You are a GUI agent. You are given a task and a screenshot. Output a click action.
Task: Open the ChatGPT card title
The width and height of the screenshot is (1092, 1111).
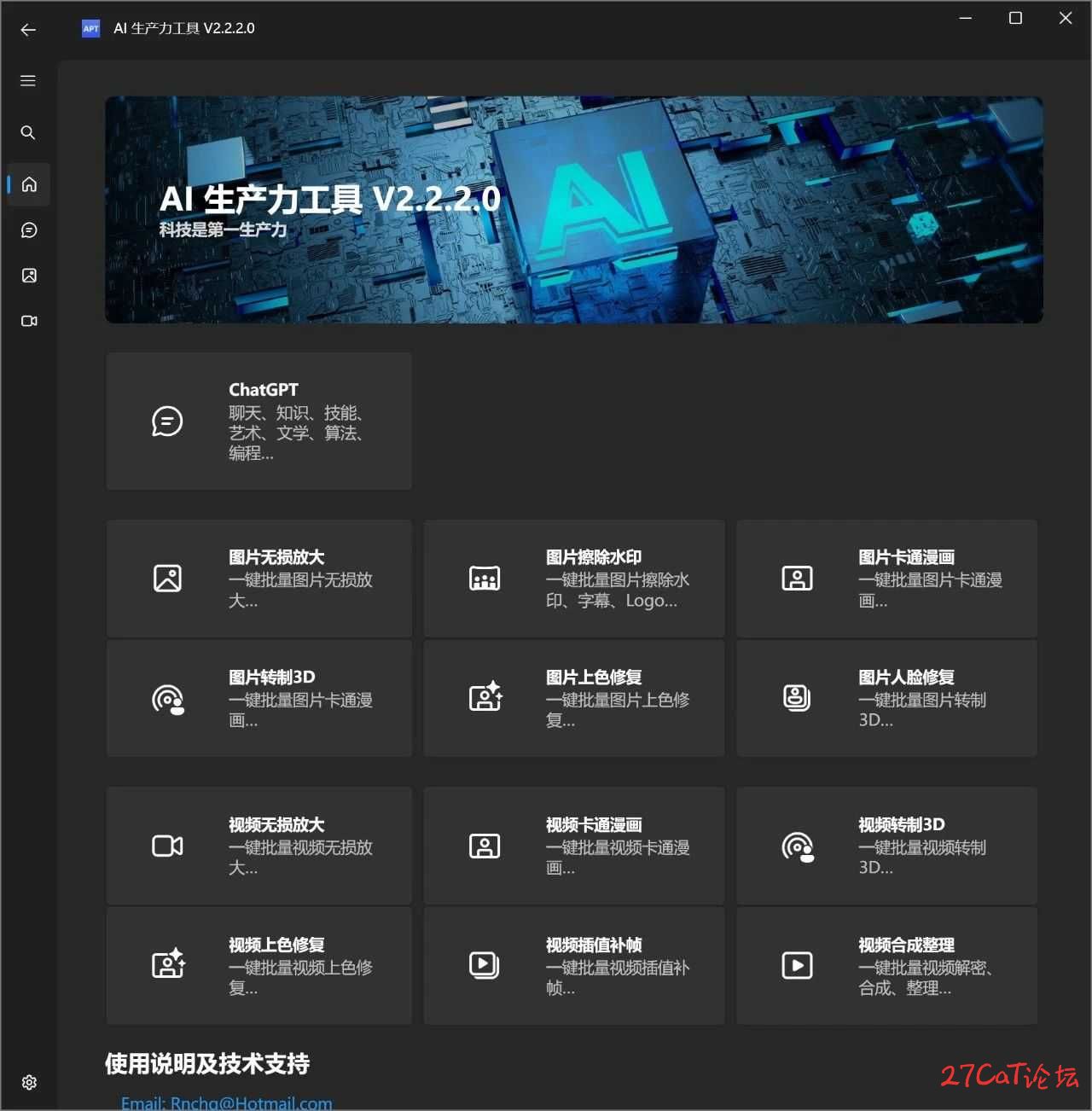264,390
